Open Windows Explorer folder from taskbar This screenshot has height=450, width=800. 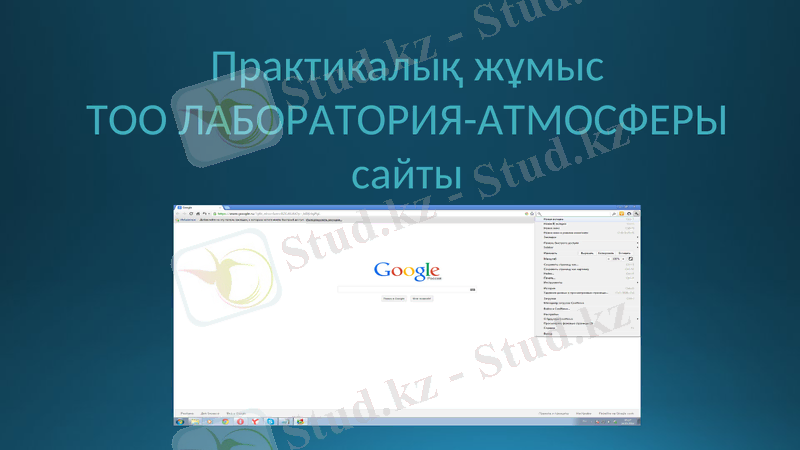tap(195, 422)
